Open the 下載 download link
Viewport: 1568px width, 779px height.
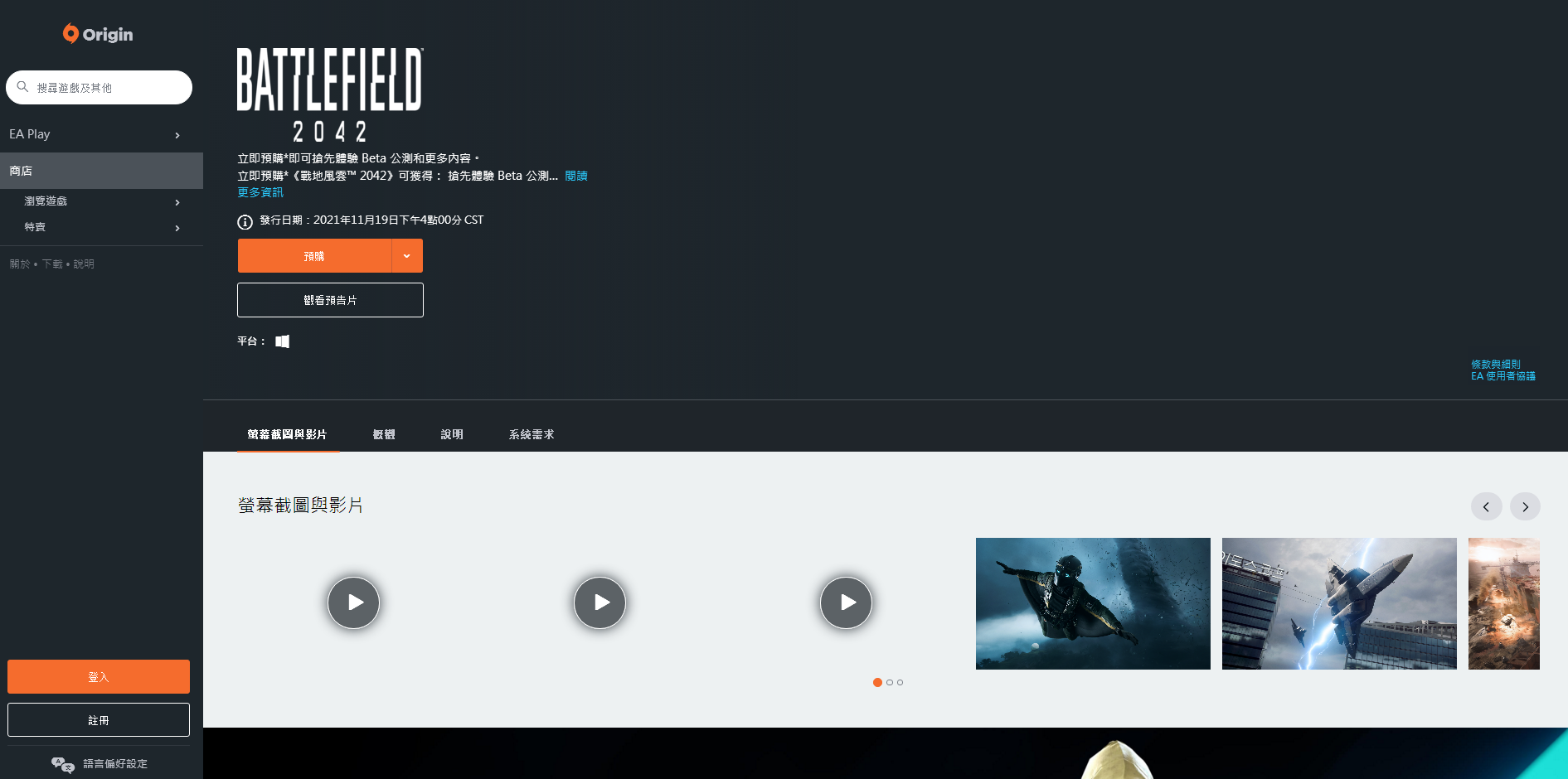[x=52, y=264]
